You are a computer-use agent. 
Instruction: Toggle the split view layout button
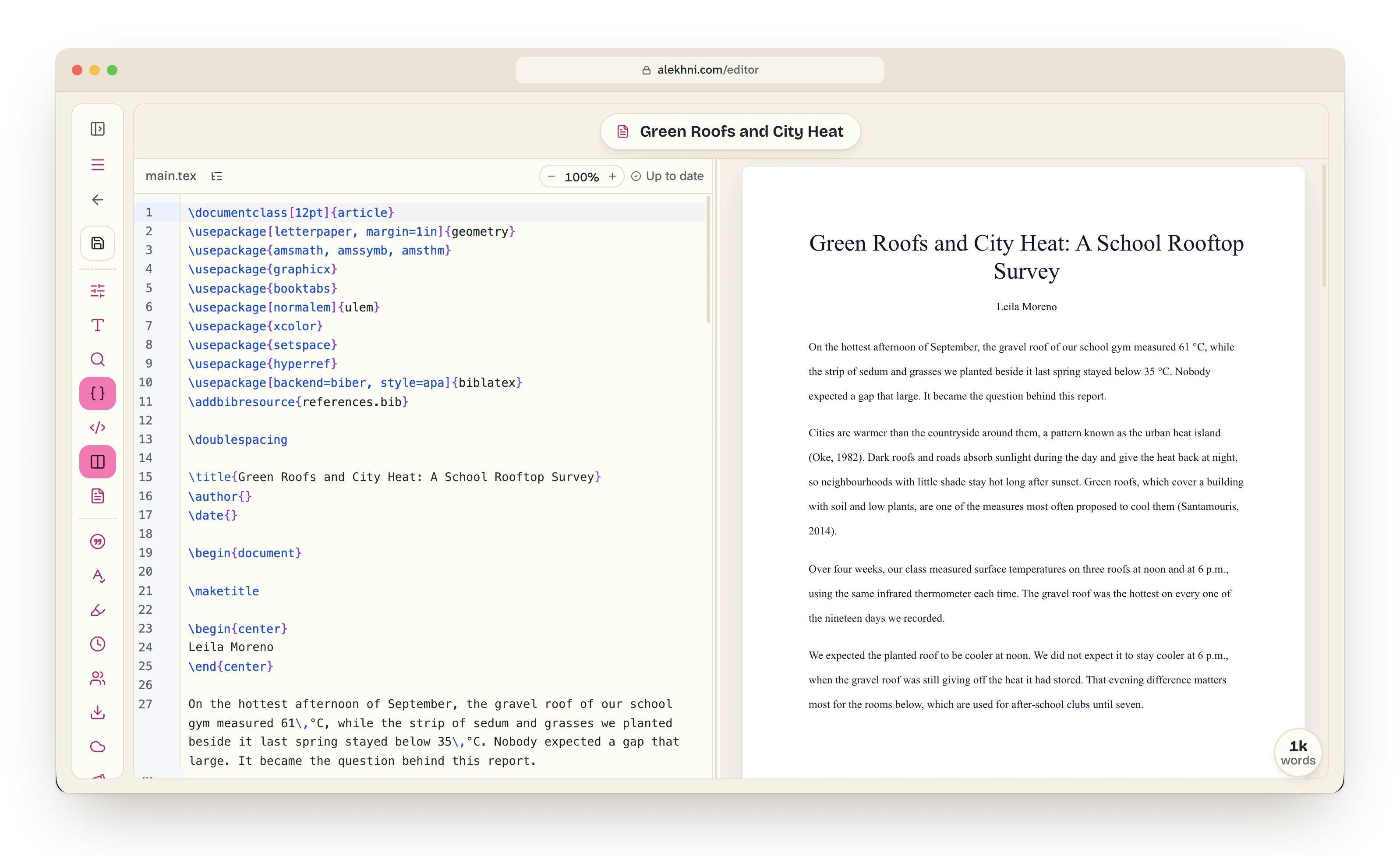point(98,462)
